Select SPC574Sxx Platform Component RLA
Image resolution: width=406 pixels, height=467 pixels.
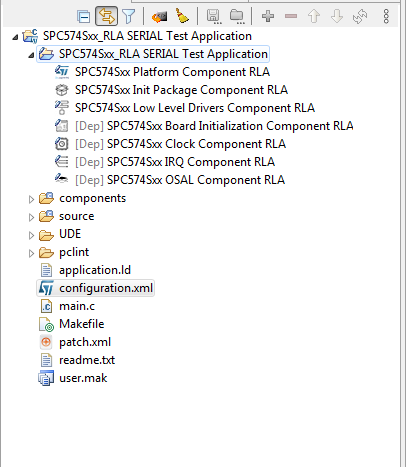pyautogui.click(x=162, y=72)
